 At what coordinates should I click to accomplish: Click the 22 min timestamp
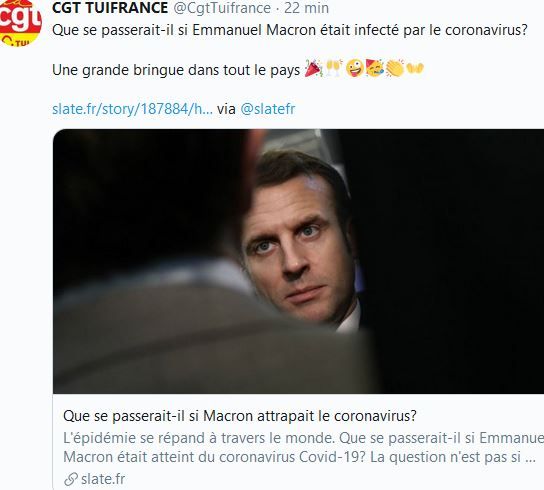[x=306, y=8]
